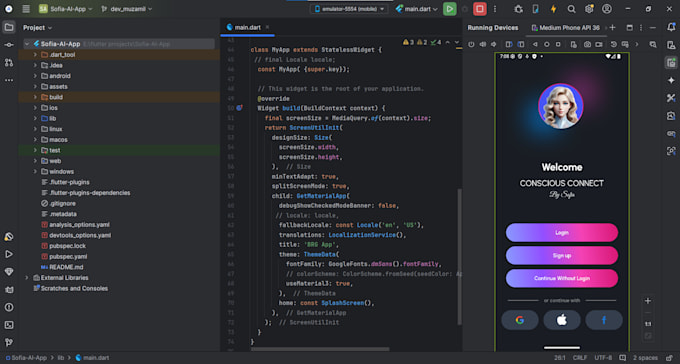Open Sofia-AI-App project dropdown in title bar
This screenshot has width=680, height=364.
click(x=65, y=9)
